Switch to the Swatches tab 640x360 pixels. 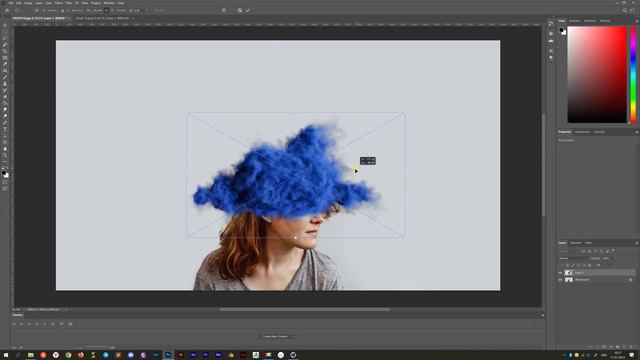click(x=574, y=21)
